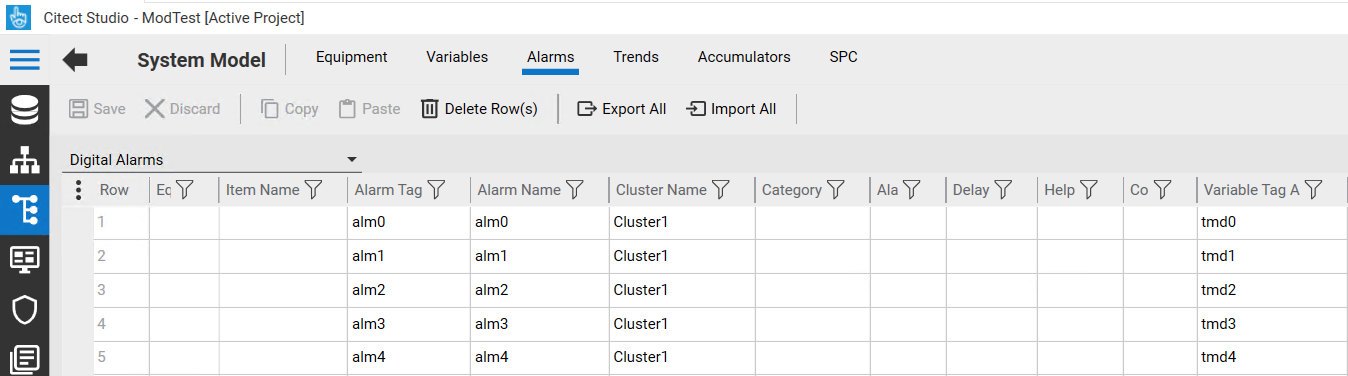Screen dimensions: 1348x376
Task: Click the Delete Row(s) button
Action: click(x=479, y=109)
